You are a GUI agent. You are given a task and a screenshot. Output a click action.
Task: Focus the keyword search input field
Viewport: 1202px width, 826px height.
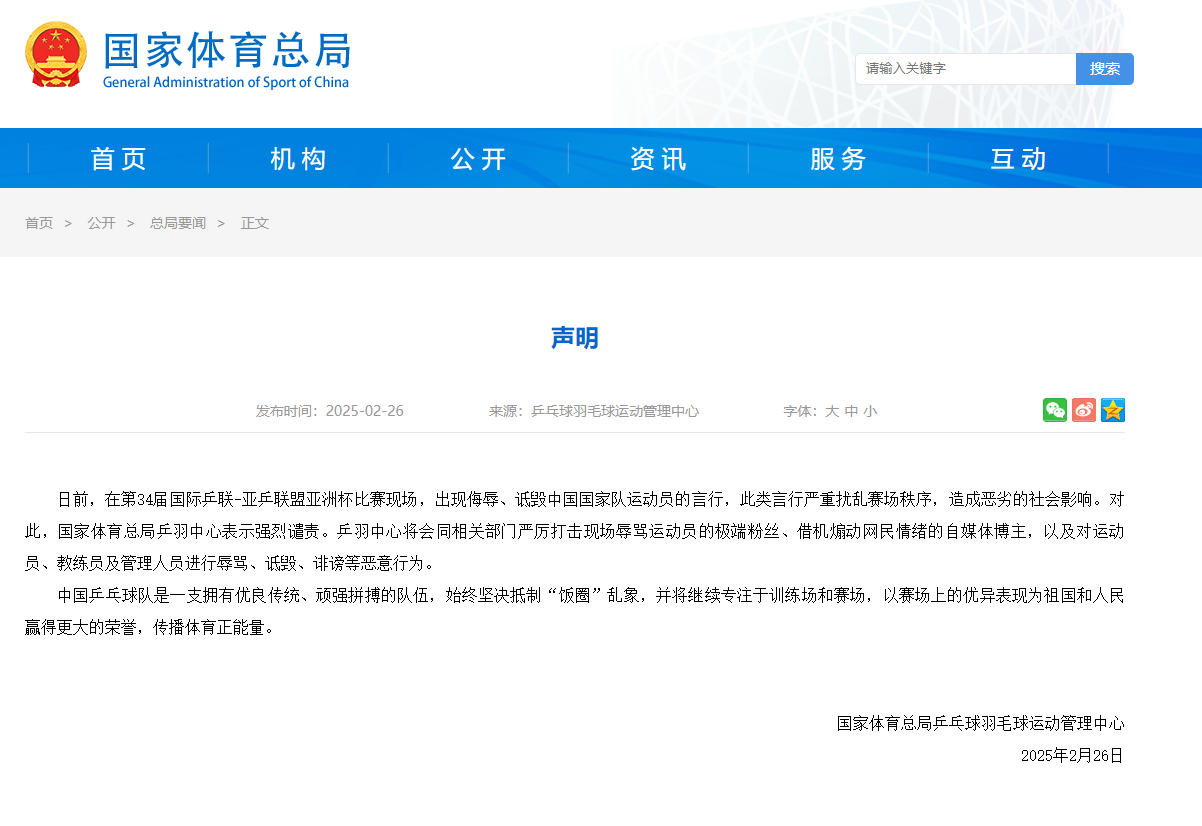click(x=966, y=69)
